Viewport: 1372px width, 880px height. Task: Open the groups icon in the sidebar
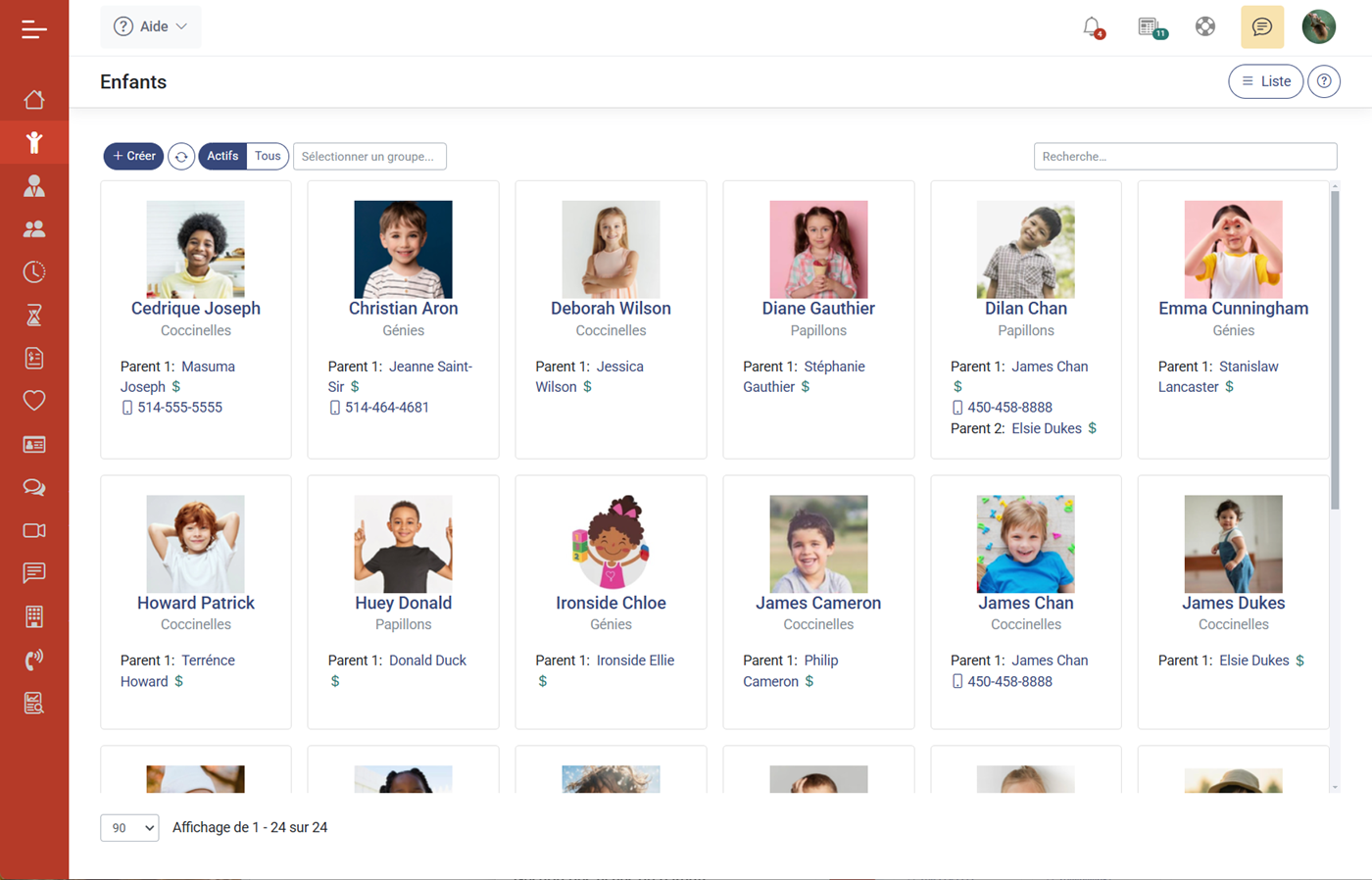[x=34, y=228]
